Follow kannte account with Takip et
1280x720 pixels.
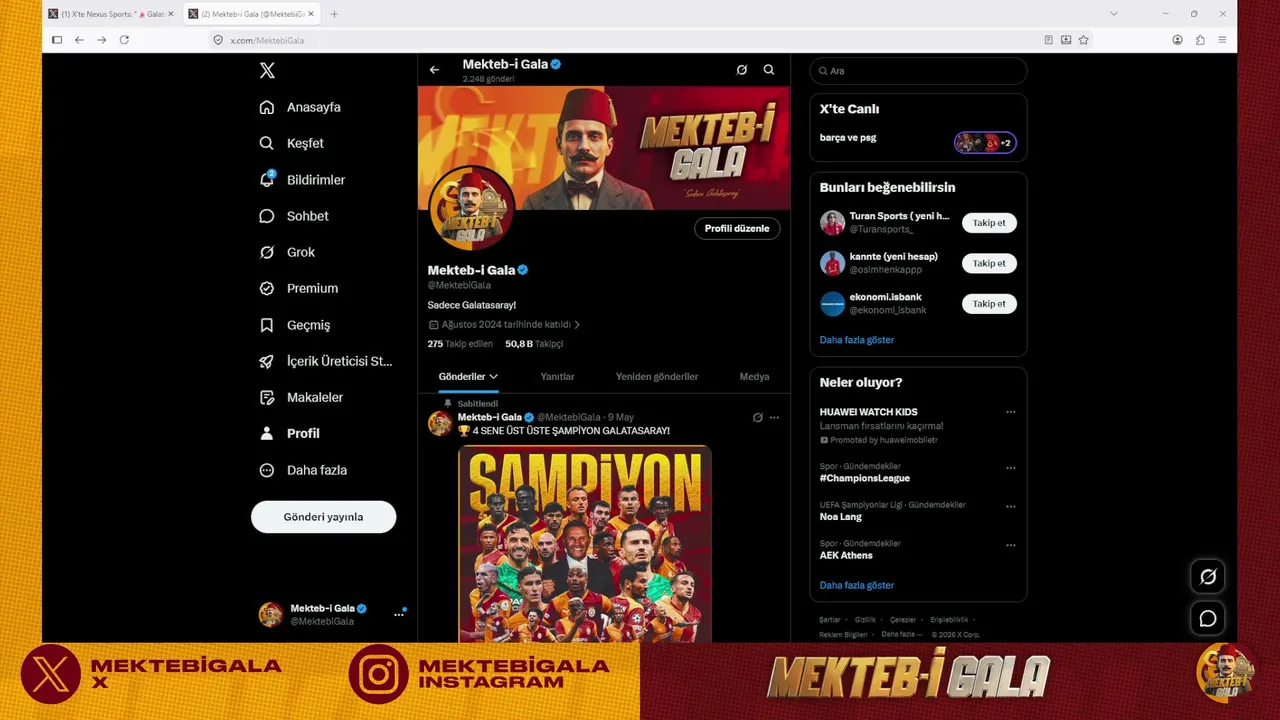point(989,263)
